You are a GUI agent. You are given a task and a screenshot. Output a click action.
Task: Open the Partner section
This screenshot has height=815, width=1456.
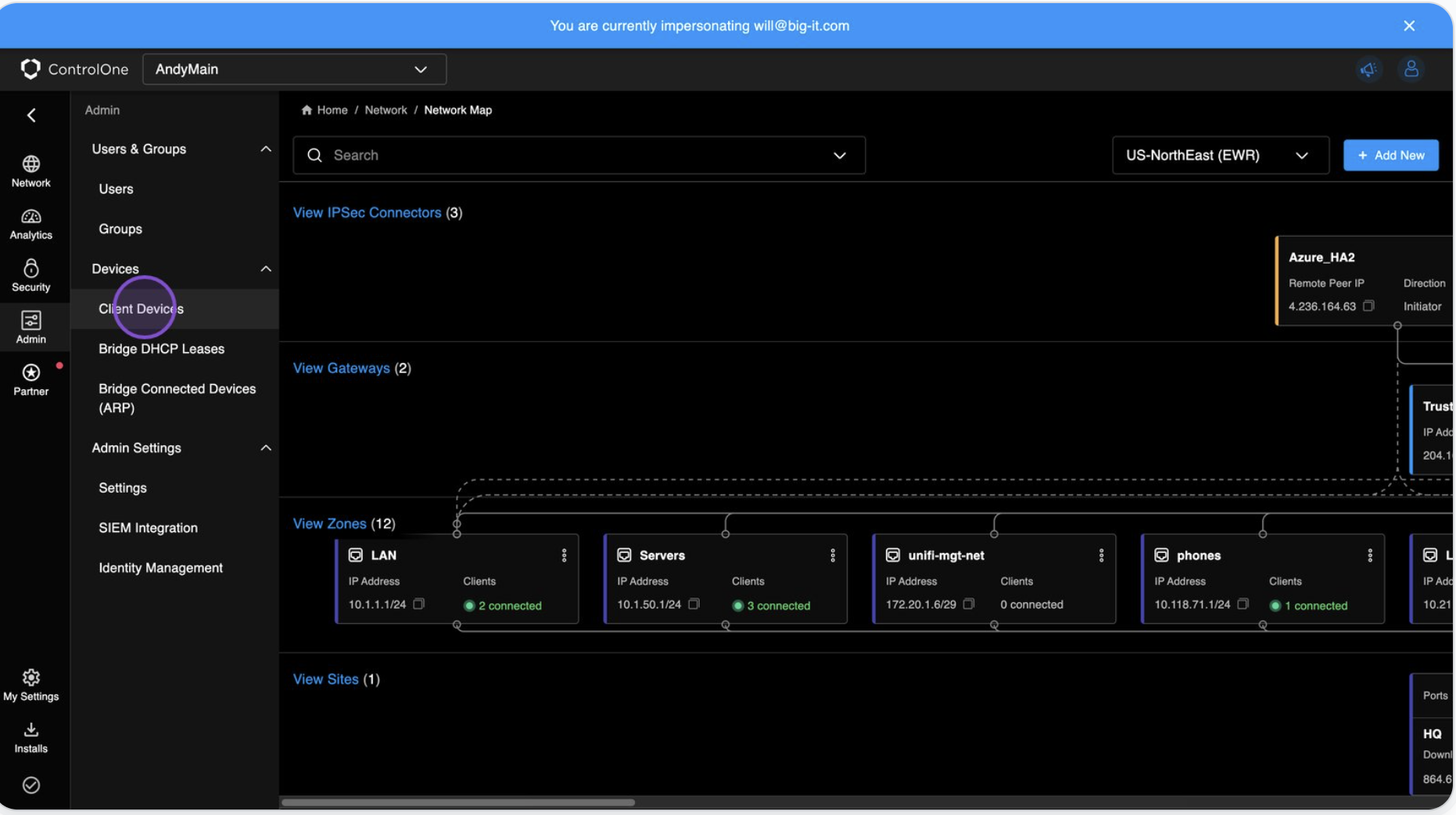point(31,379)
